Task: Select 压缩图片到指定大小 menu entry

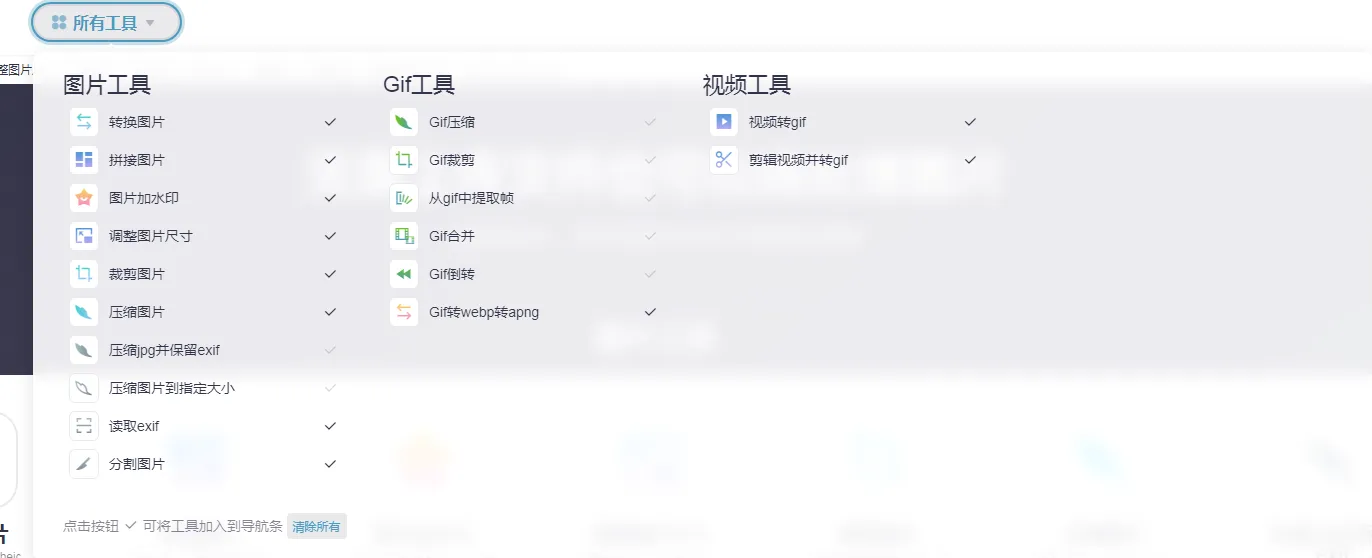Action: pyautogui.click(x=172, y=388)
